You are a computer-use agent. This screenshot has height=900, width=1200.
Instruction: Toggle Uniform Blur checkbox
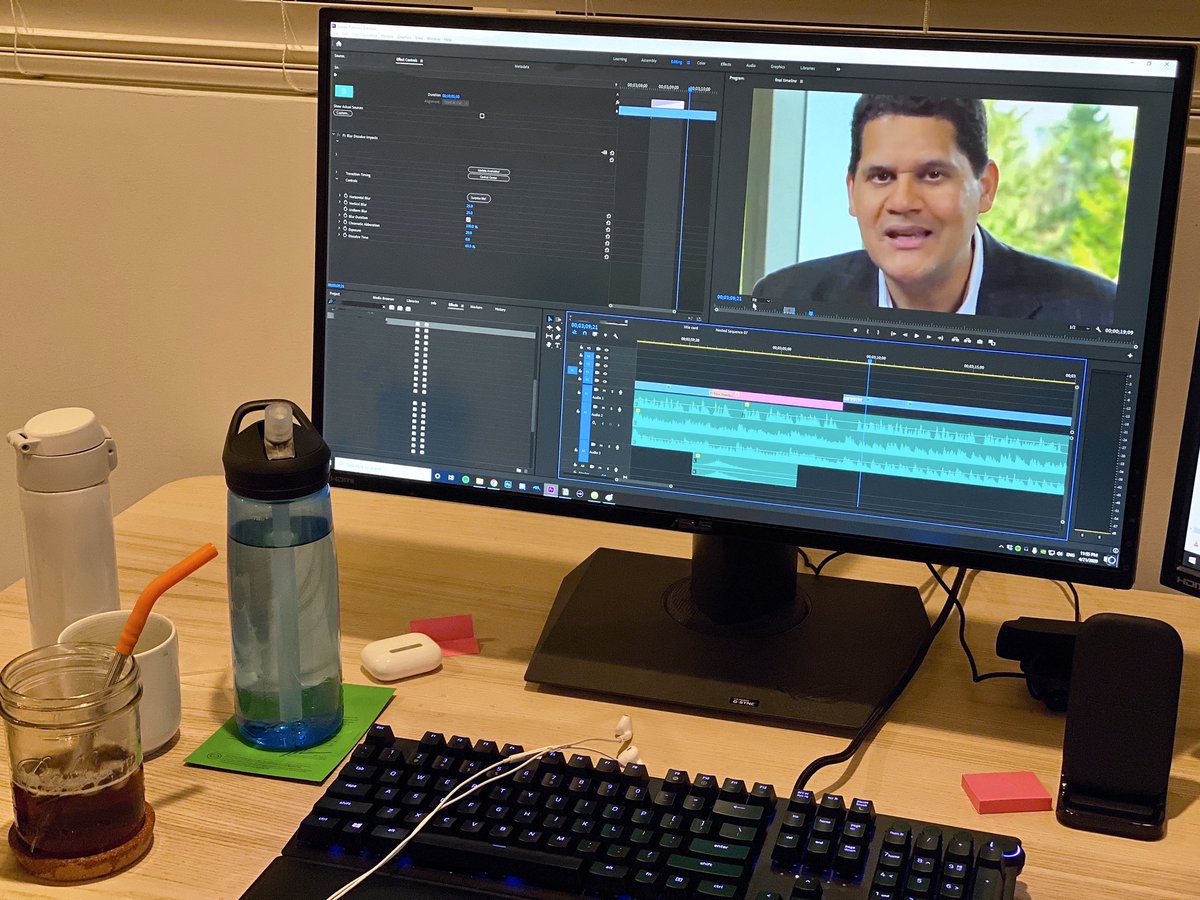(x=468, y=219)
